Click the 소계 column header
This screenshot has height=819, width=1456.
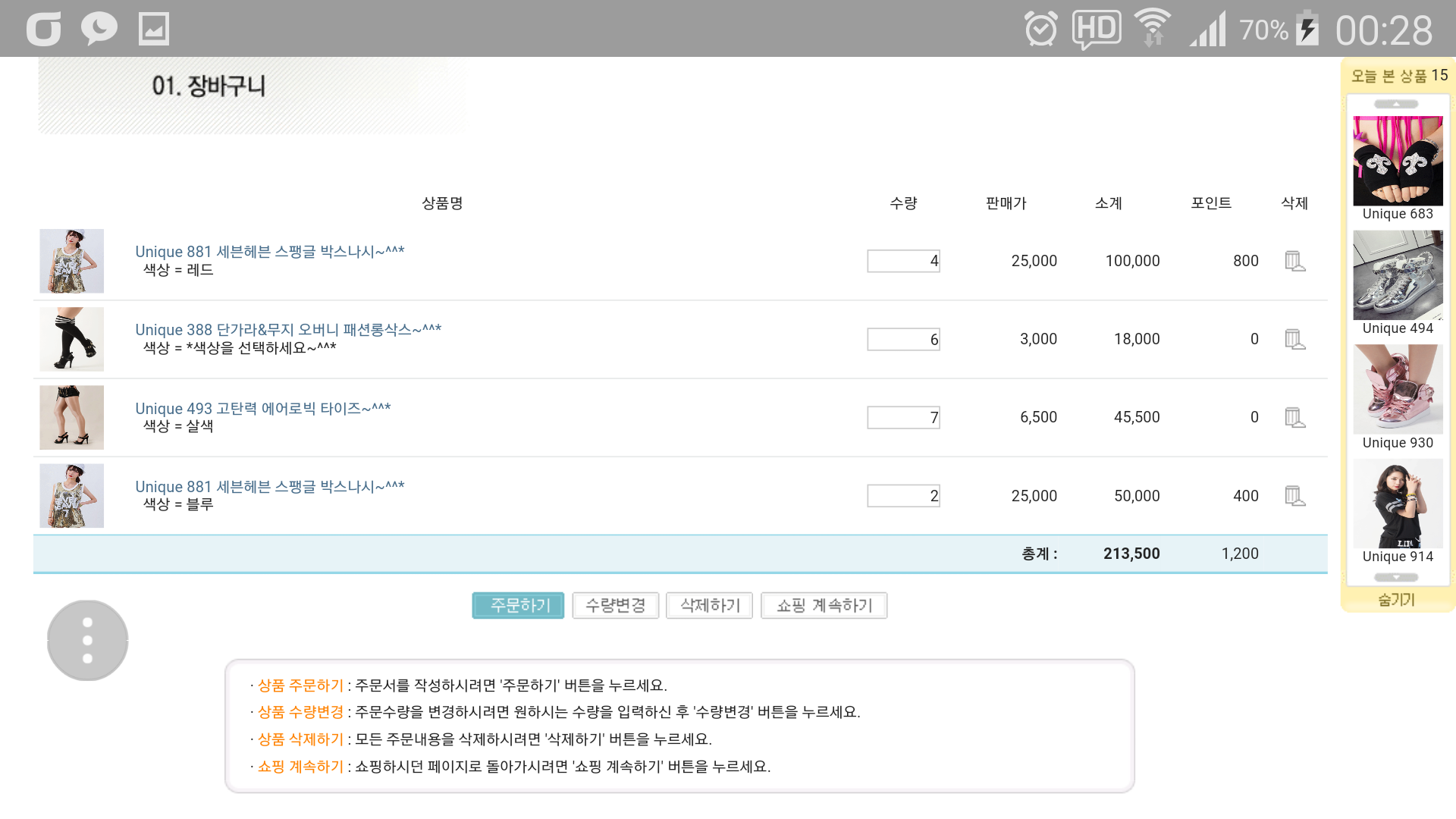(x=1109, y=203)
